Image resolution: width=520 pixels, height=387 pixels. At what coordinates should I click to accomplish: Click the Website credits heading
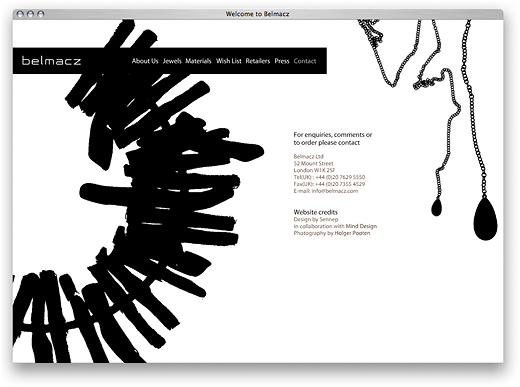click(316, 212)
